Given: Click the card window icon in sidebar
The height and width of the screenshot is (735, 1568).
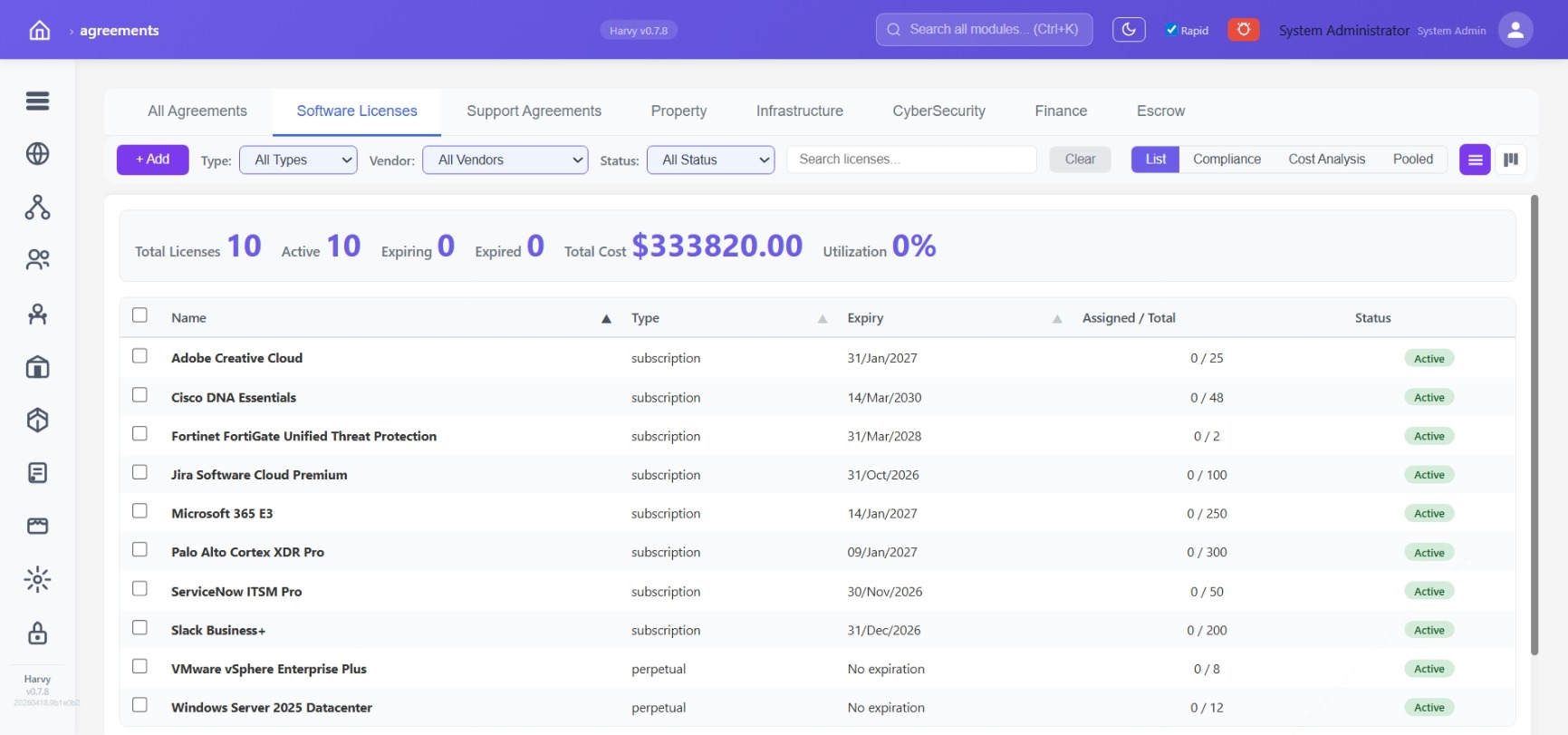Looking at the screenshot, I should (x=37, y=527).
